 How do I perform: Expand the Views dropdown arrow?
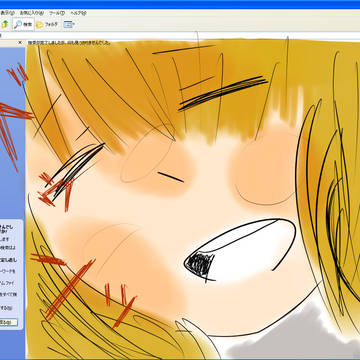pyautogui.click(x=74, y=24)
